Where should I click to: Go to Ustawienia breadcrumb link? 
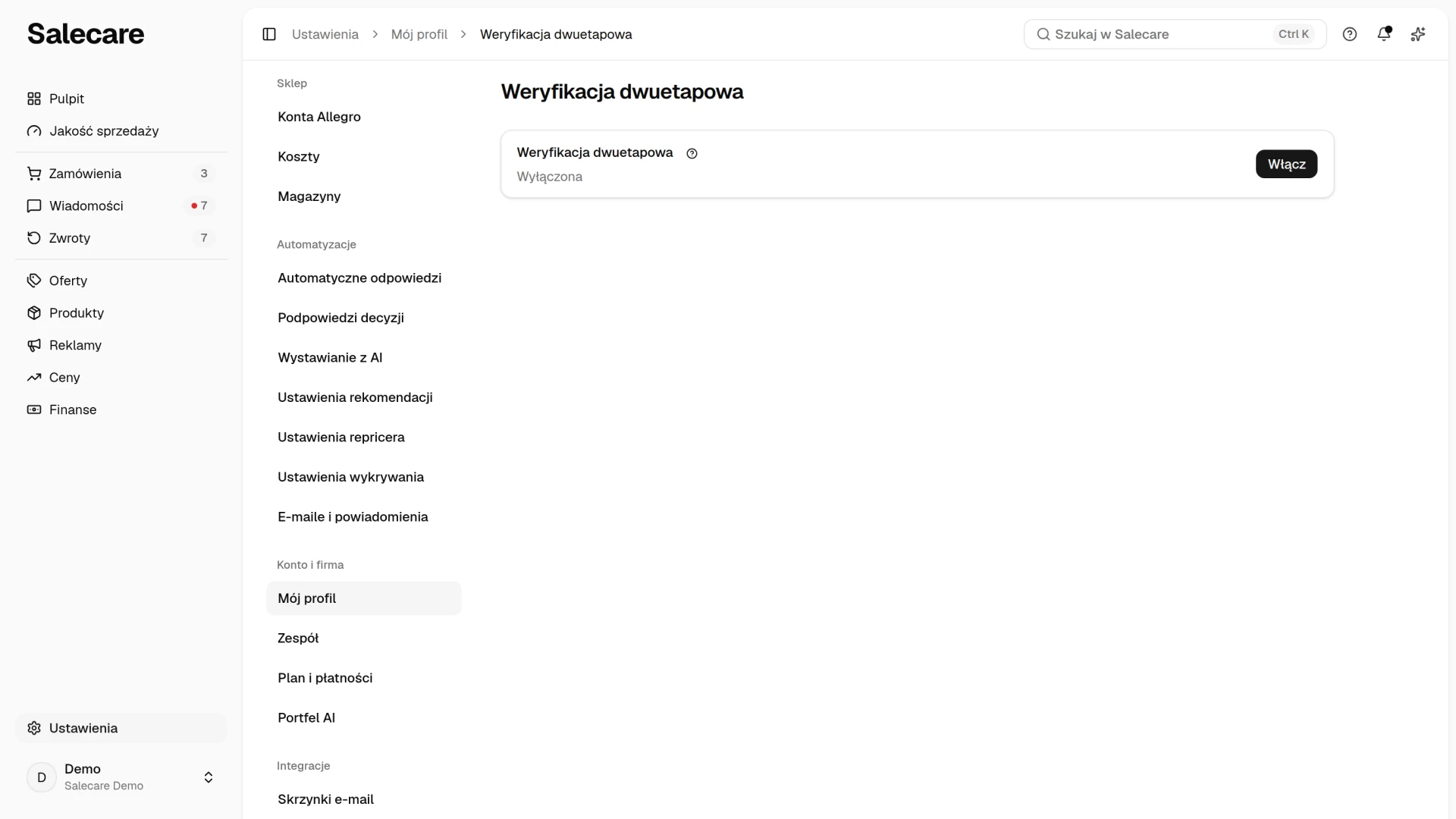coord(325,34)
